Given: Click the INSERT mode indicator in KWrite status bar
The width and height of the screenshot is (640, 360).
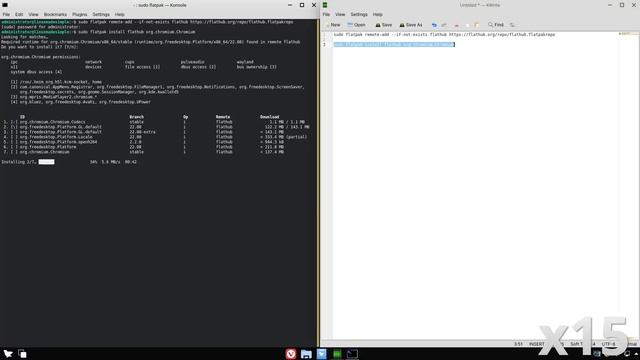Looking at the screenshot, I should tap(537, 344).
